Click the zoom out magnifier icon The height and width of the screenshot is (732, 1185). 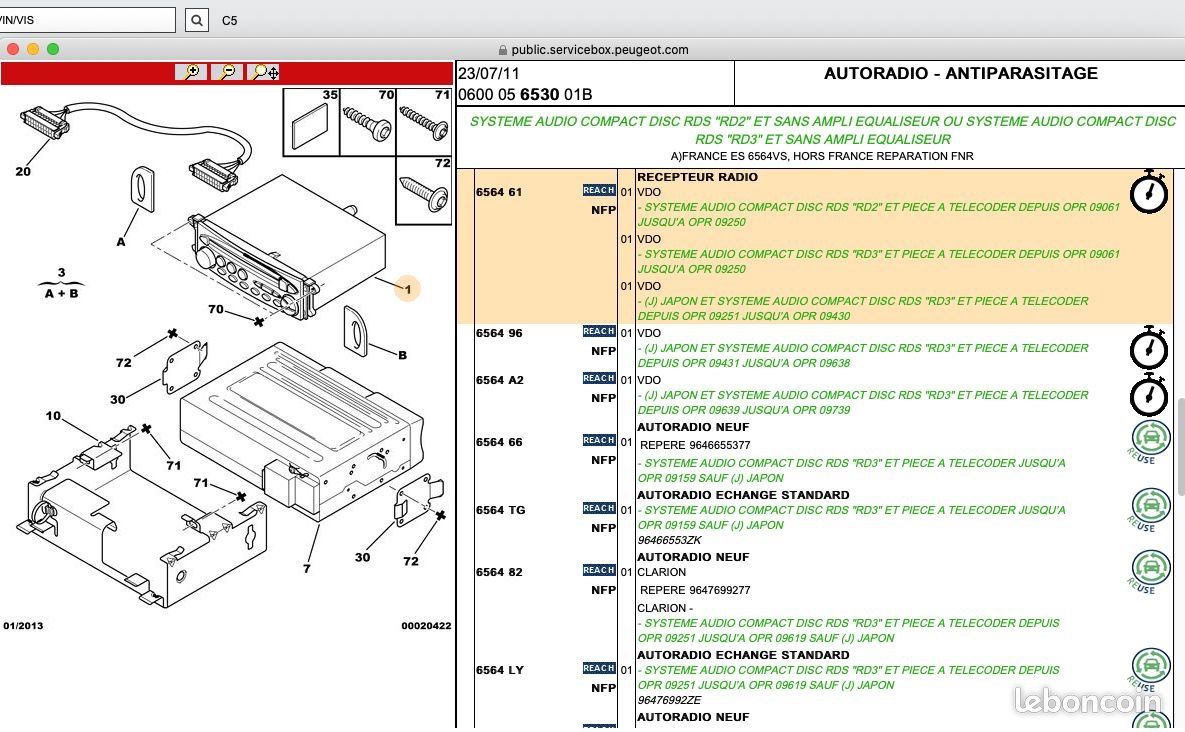click(227, 72)
